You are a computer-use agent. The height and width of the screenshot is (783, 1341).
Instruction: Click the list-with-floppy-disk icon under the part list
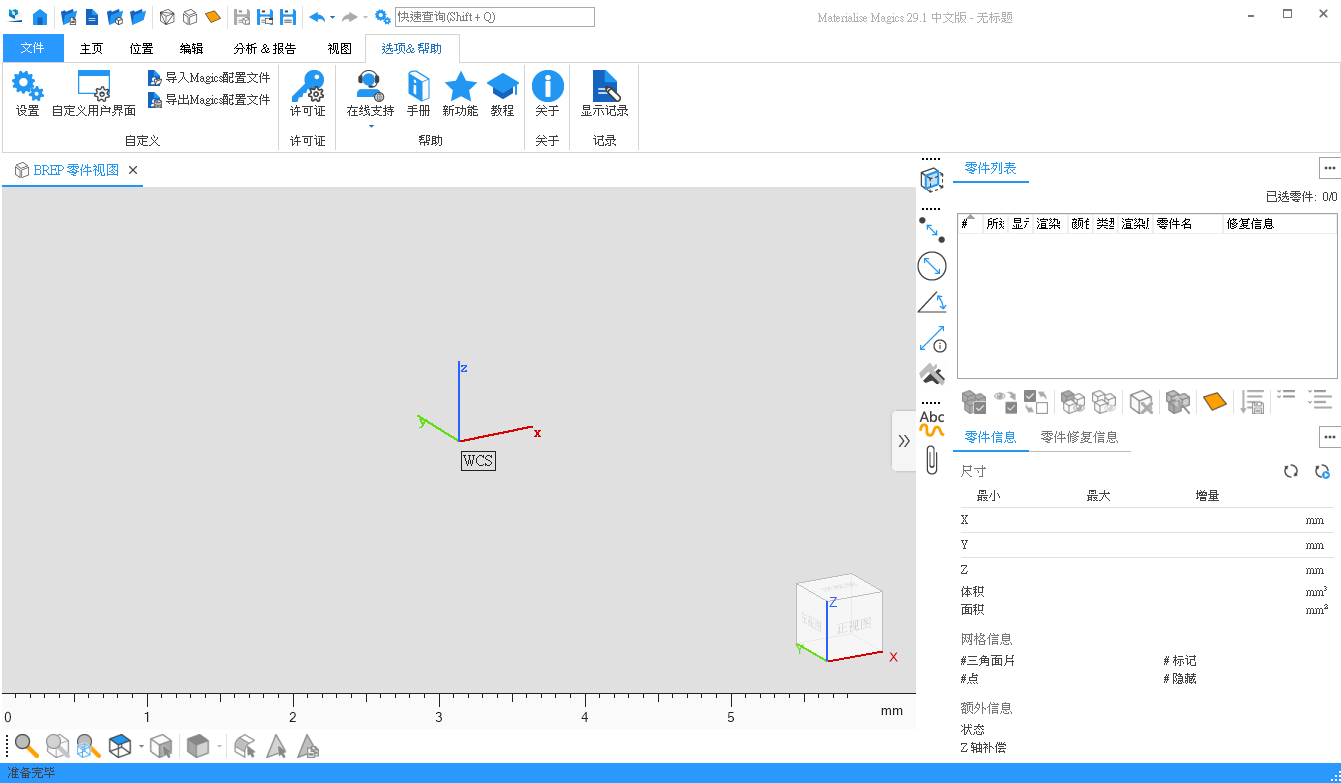pos(1252,402)
